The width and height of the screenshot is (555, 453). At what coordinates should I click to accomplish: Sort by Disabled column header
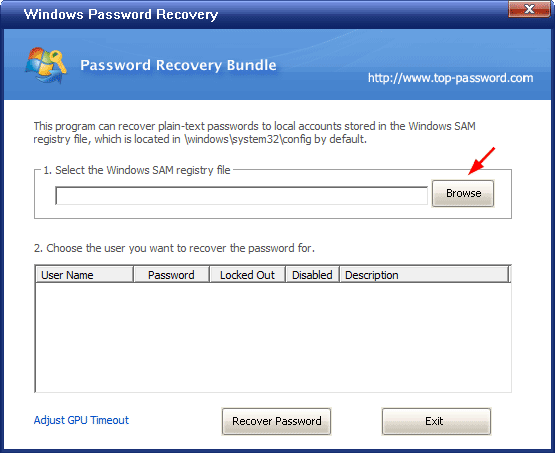coord(312,275)
